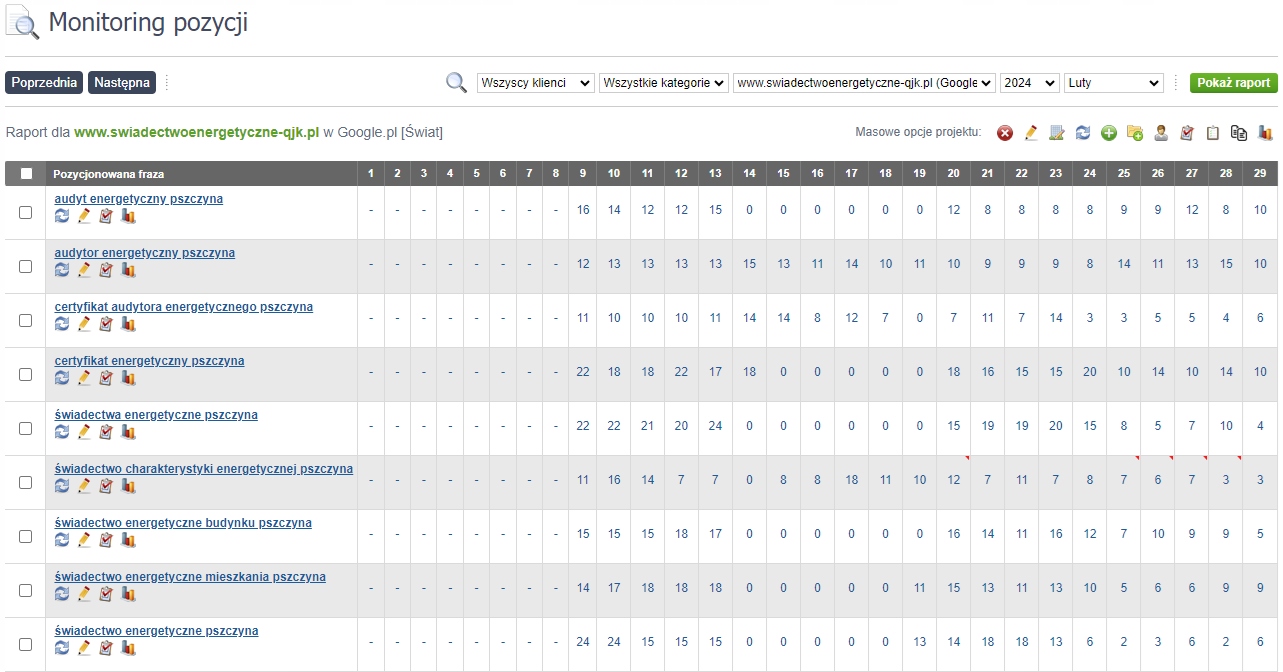Edit the 'certyfikat energetyczny pszczyna' phrase with pencil icon

pyautogui.click(x=85, y=378)
